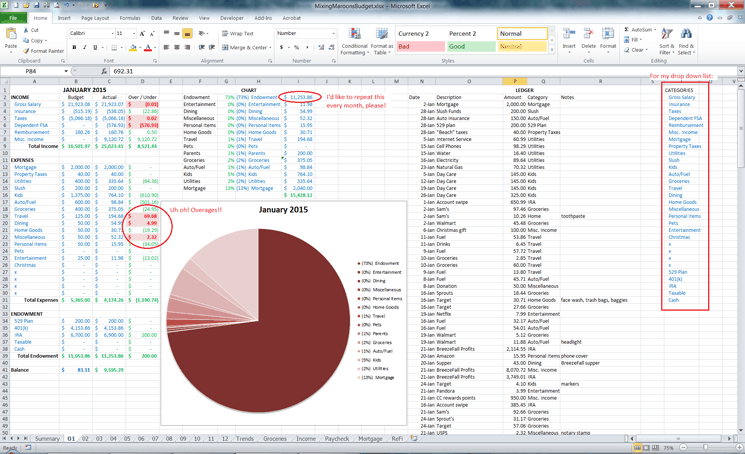Screen dimensions: 745x454
Task: Open the font size dropdown
Action: pyautogui.click(x=134, y=33)
